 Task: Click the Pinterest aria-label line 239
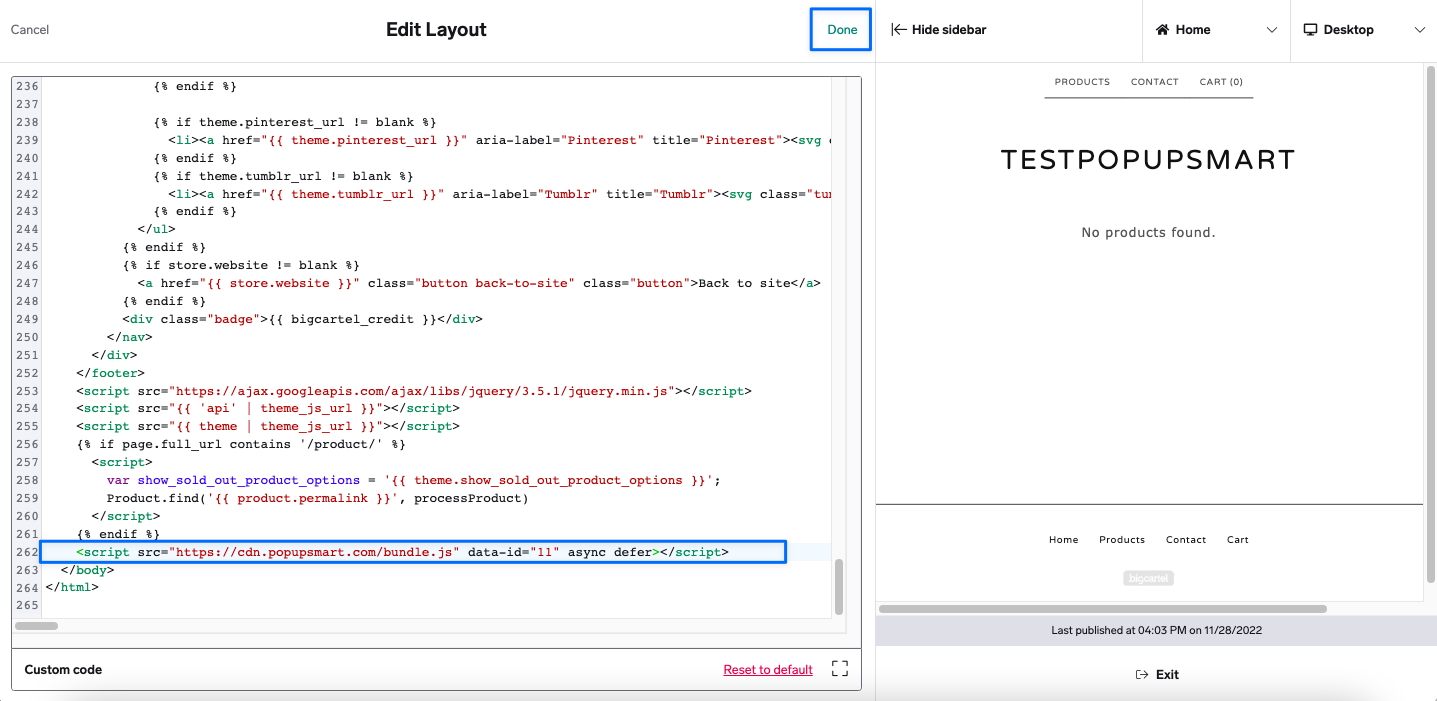click(499, 140)
